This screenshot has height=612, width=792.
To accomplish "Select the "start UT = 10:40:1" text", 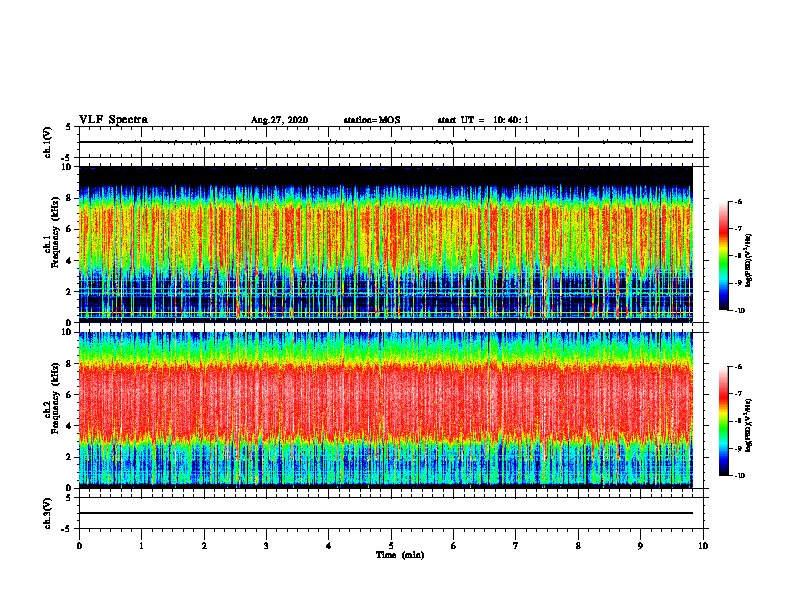I will (483, 120).
